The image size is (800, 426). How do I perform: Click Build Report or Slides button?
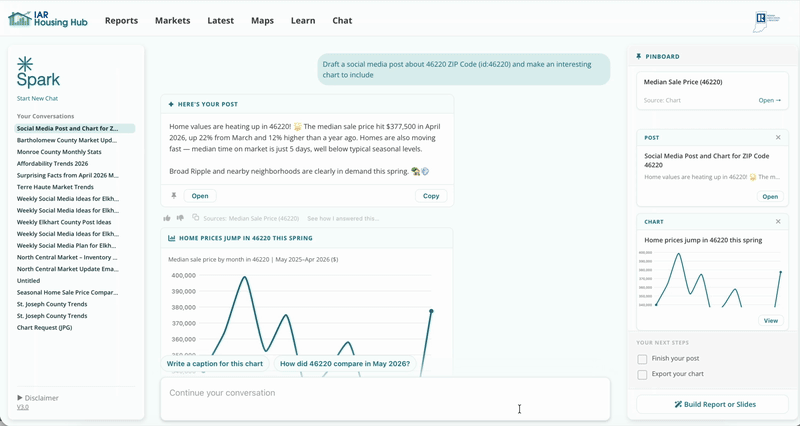[x=712, y=405]
